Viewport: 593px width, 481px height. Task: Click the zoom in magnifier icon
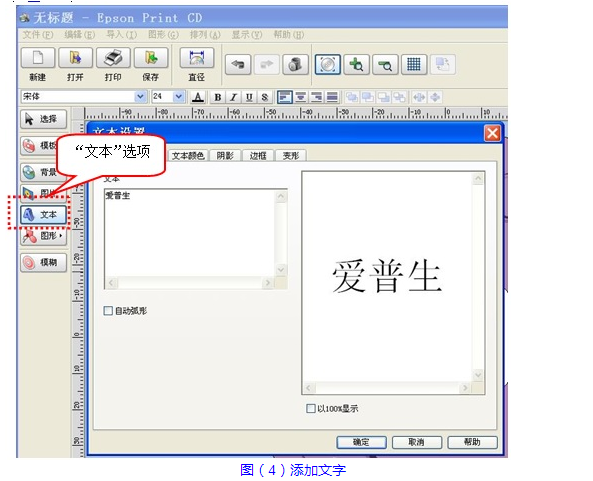(356, 64)
